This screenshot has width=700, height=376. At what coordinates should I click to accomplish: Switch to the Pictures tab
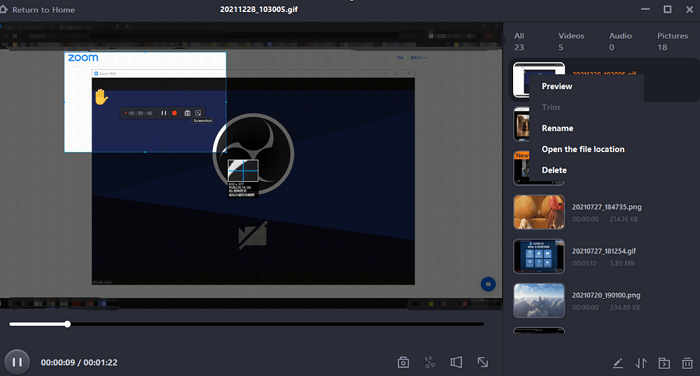click(x=672, y=41)
